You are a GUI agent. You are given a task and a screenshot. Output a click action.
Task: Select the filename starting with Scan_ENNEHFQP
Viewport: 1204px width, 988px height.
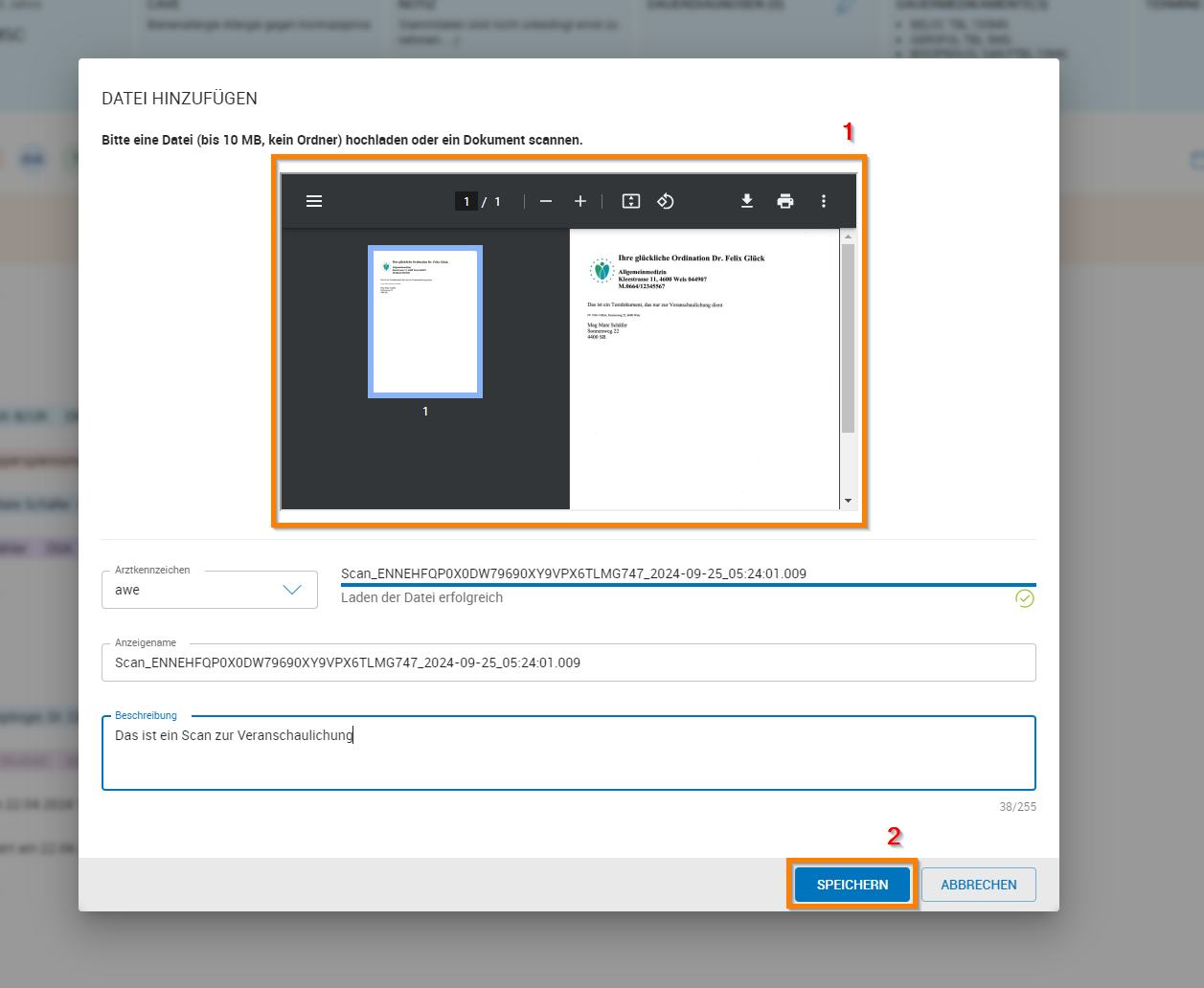click(574, 573)
